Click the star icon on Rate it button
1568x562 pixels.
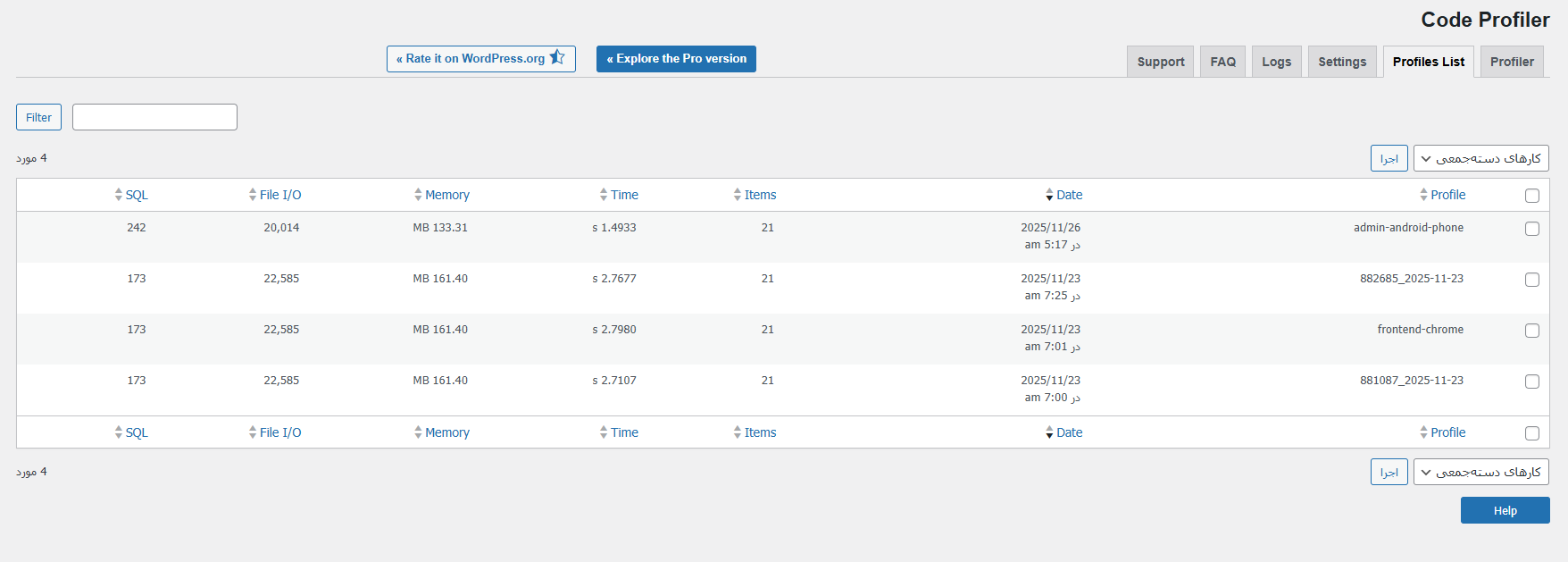tap(557, 58)
